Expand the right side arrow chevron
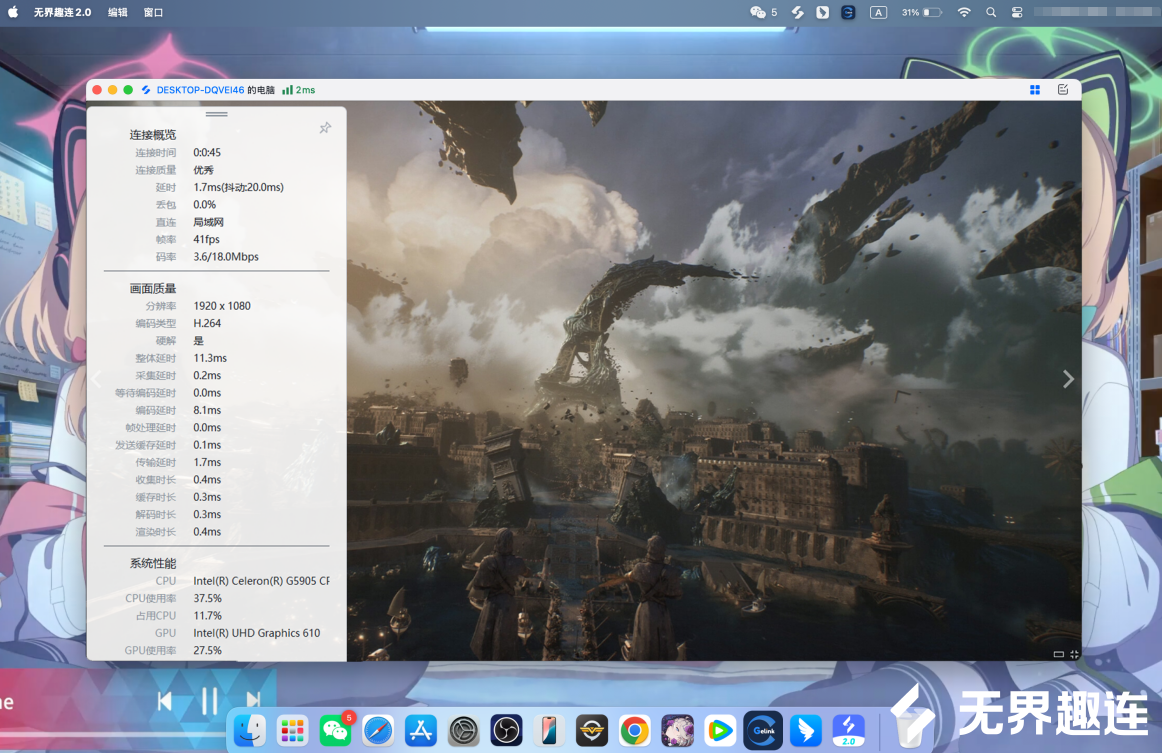1162x753 pixels. 1068,379
